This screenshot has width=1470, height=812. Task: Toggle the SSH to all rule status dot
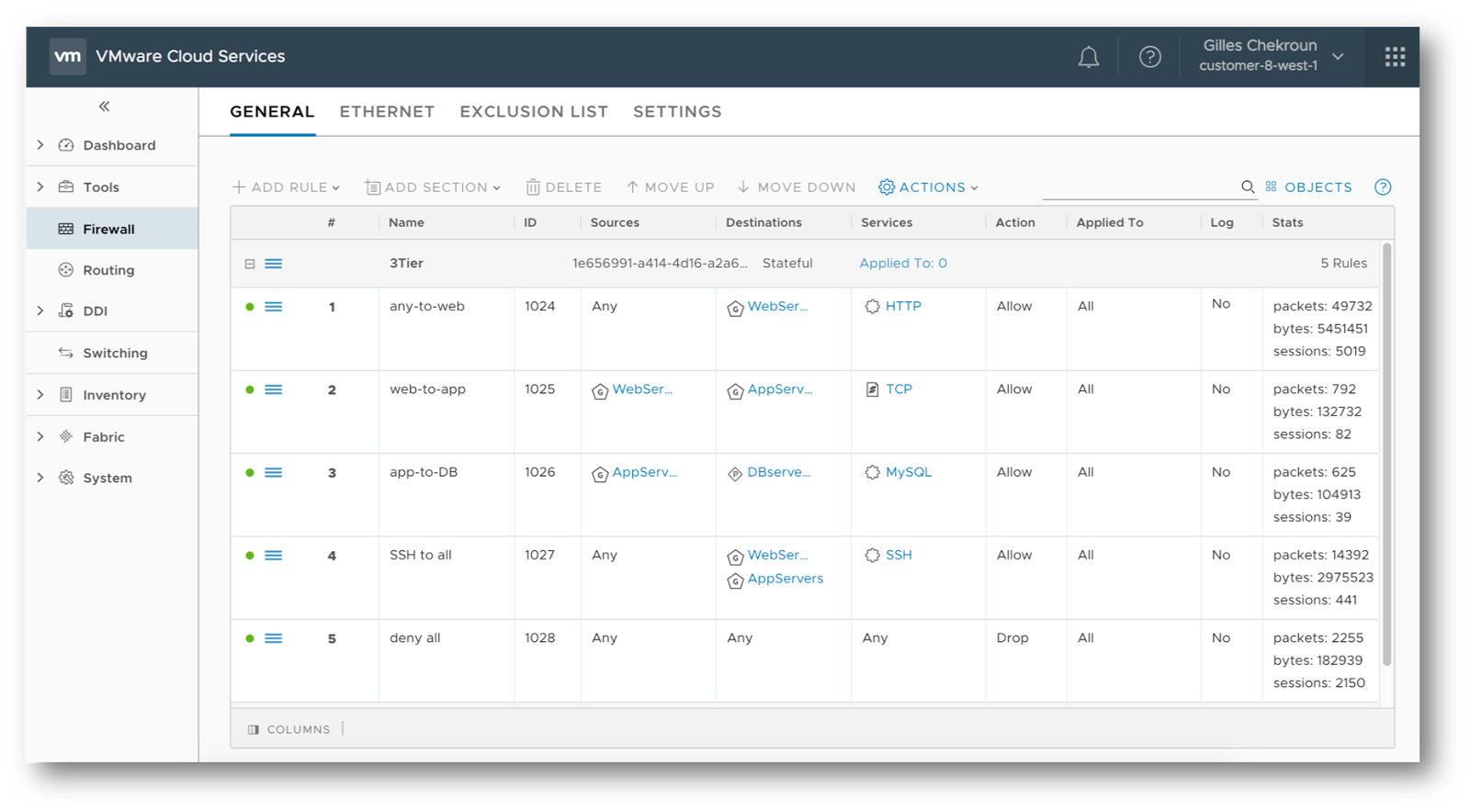(250, 556)
